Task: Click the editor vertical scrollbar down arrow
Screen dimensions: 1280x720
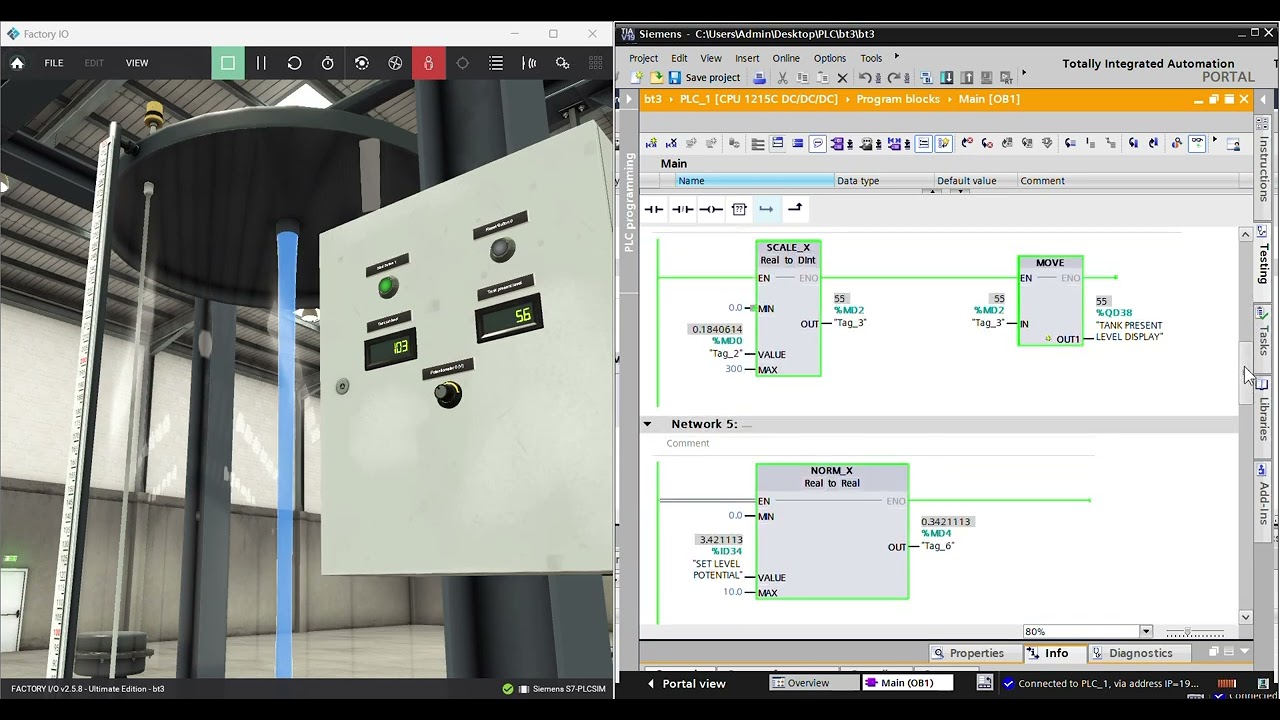Action: coord(1245,618)
